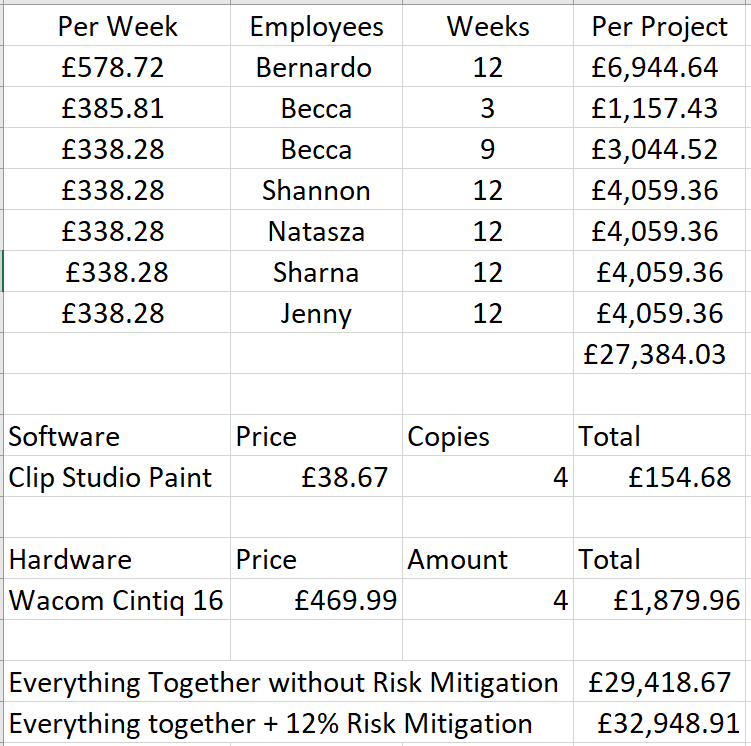The image size is (751, 746).
Task: Click the £29,418.67 total without risk mitigation
Action: point(659,683)
